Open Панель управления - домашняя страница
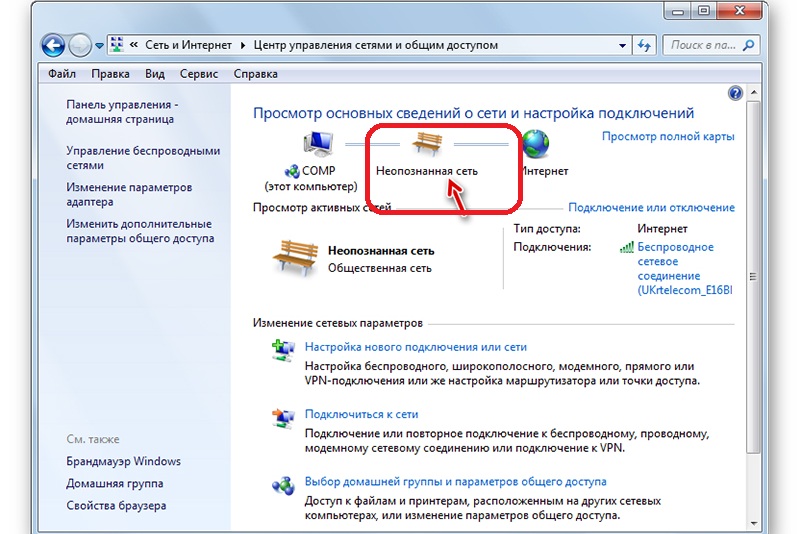 [x=122, y=112]
